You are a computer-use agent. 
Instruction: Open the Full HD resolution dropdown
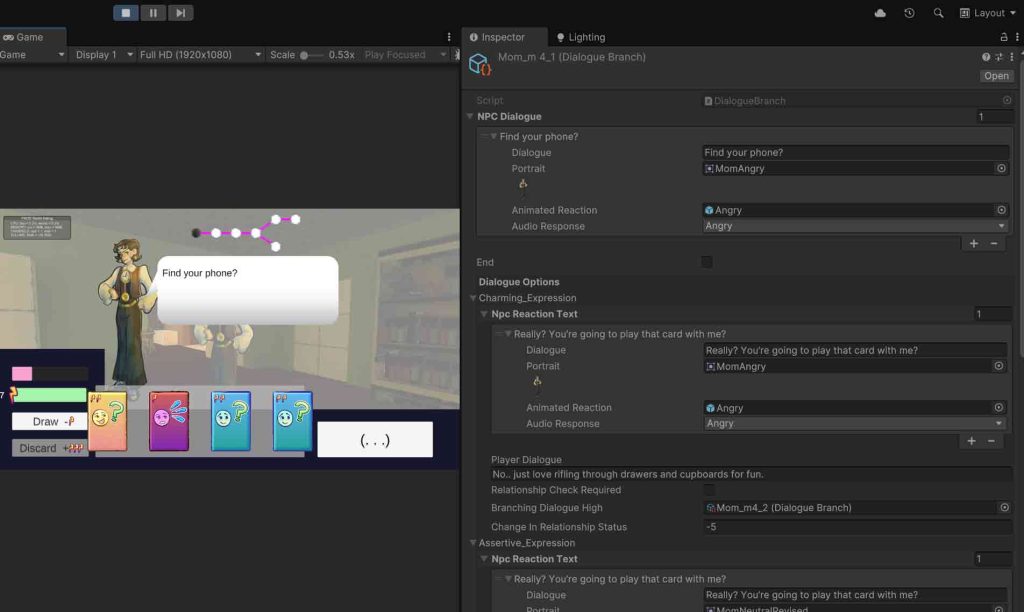[x=200, y=55]
